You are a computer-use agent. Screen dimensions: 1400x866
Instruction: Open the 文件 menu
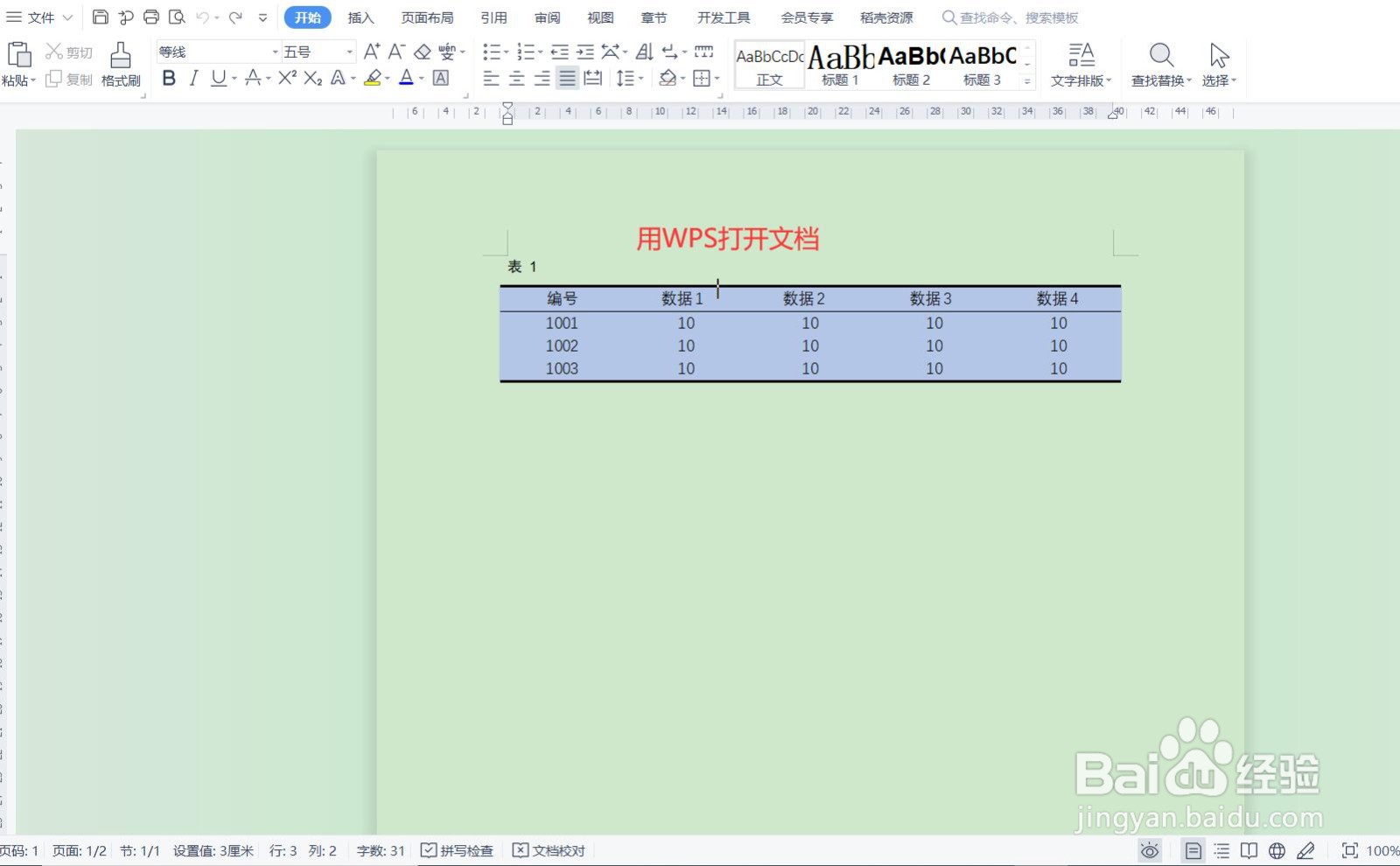(39, 17)
